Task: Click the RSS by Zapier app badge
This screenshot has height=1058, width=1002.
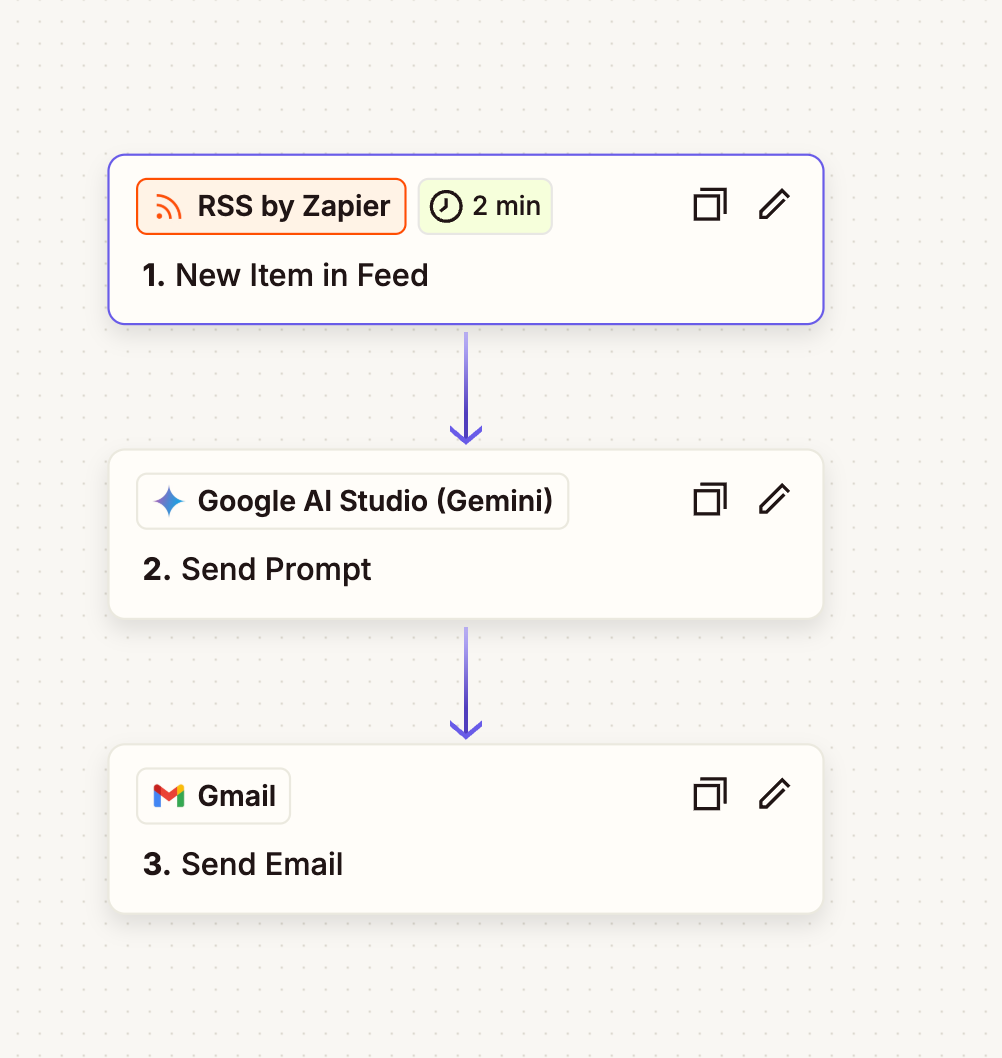Action: (x=271, y=206)
